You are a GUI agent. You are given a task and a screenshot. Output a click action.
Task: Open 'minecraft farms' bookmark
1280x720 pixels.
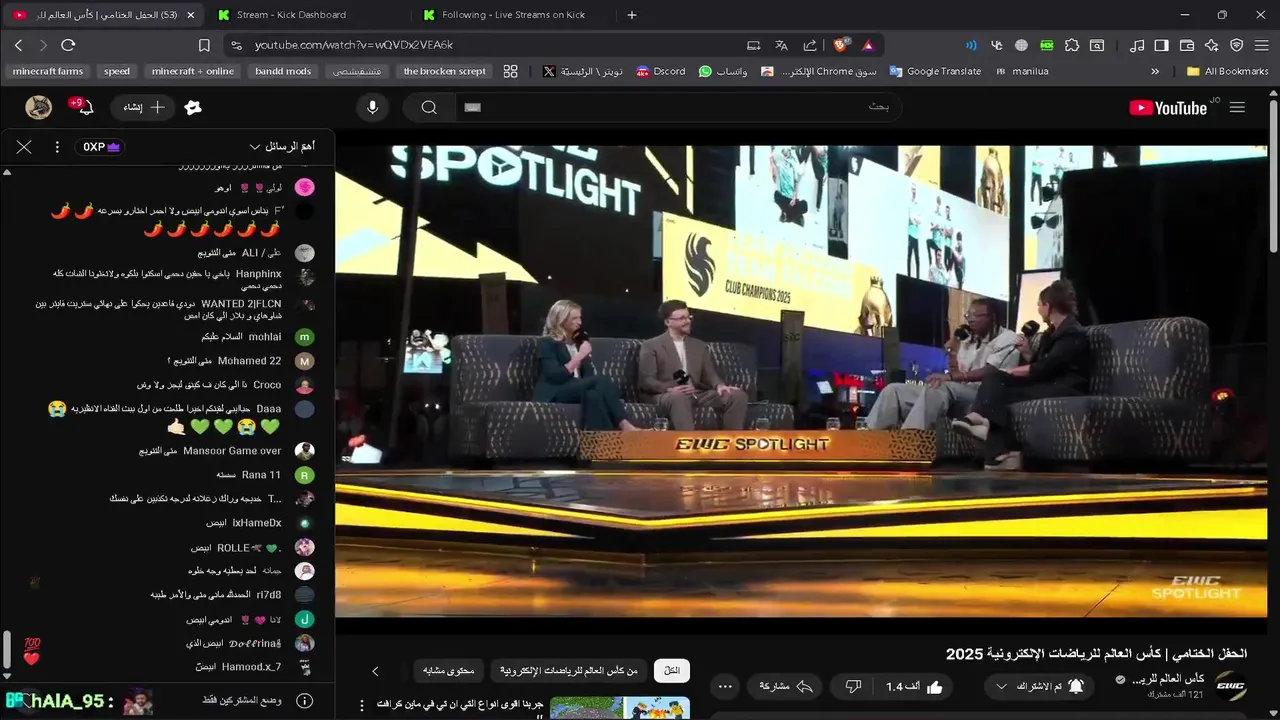[x=48, y=71]
